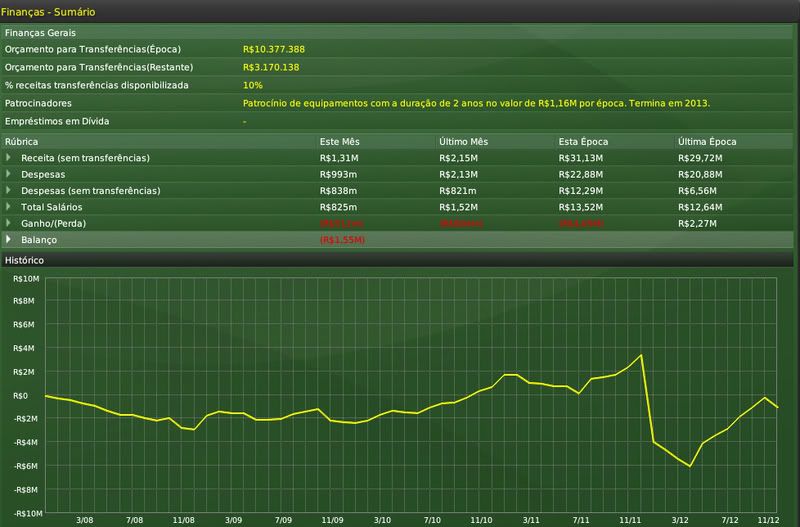Image resolution: width=800 pixels, height=527 pixels.
Task: Click the Rúbrica column header
Action: [22, 141]
